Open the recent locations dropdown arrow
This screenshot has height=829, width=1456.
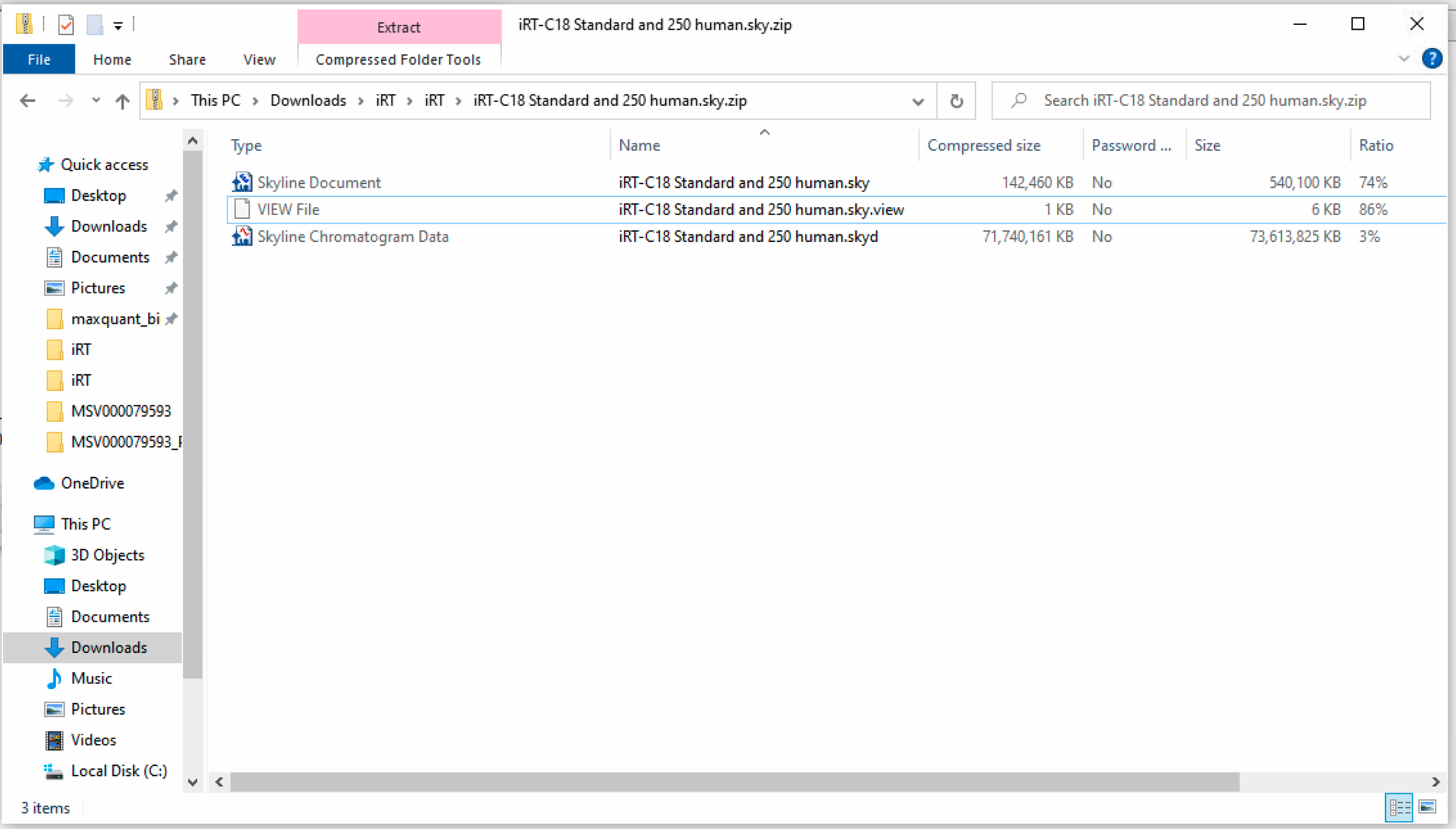tap(96, 101)
